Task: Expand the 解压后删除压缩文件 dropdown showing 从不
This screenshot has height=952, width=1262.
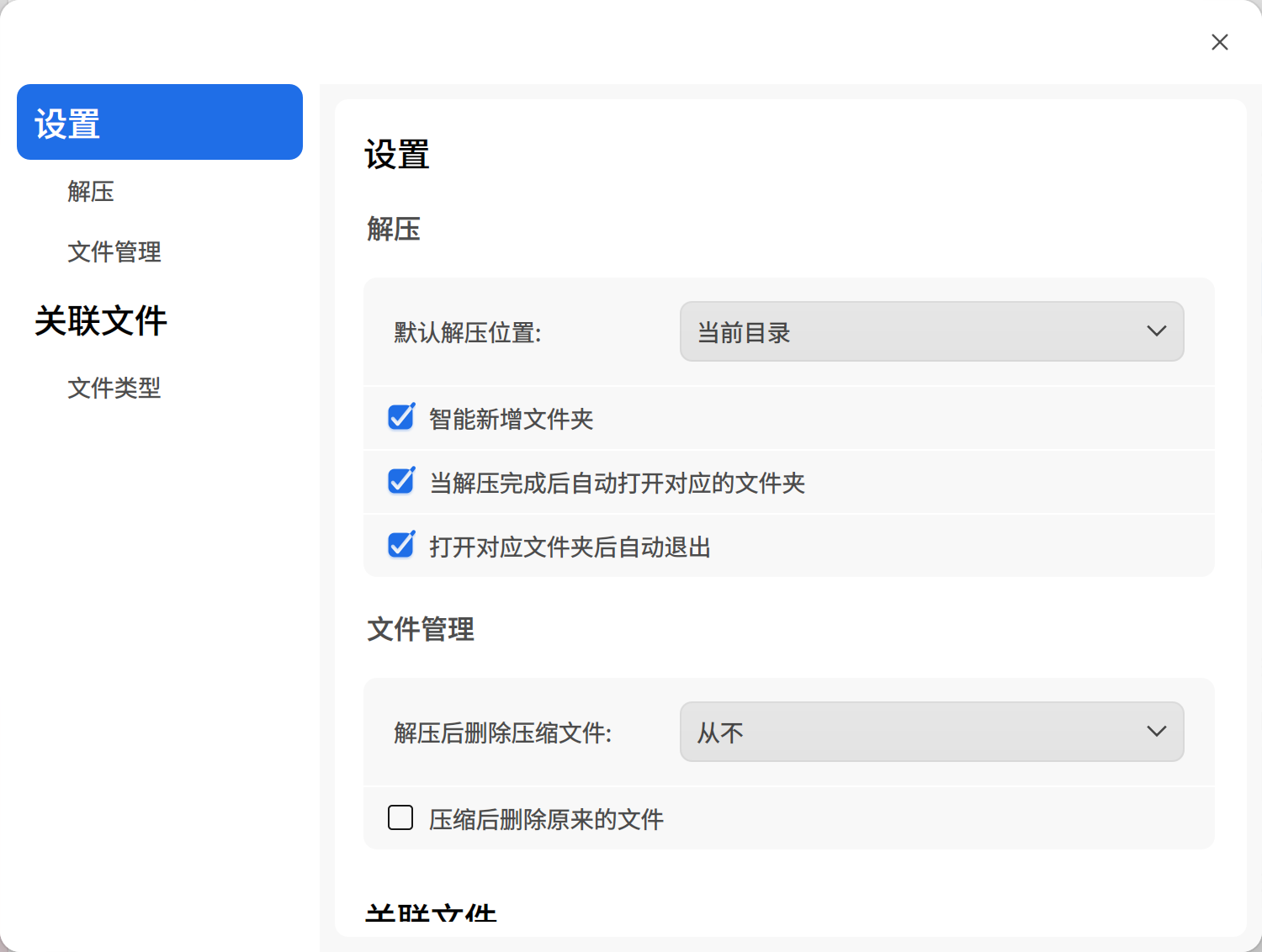Action: 931,732
